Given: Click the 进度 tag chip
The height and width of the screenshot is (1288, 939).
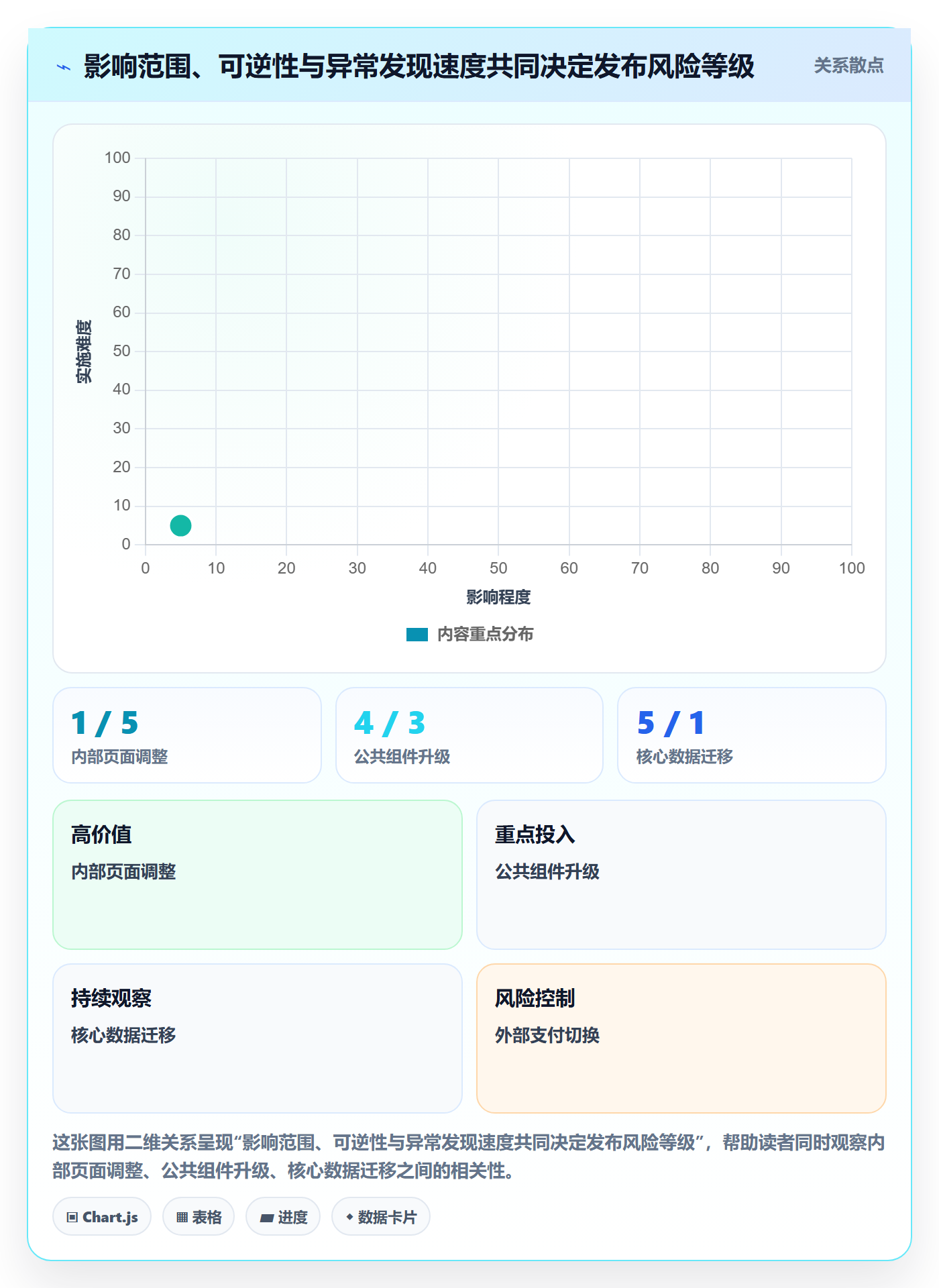Looking at the screenshot, I should [x=283, y=1217].
